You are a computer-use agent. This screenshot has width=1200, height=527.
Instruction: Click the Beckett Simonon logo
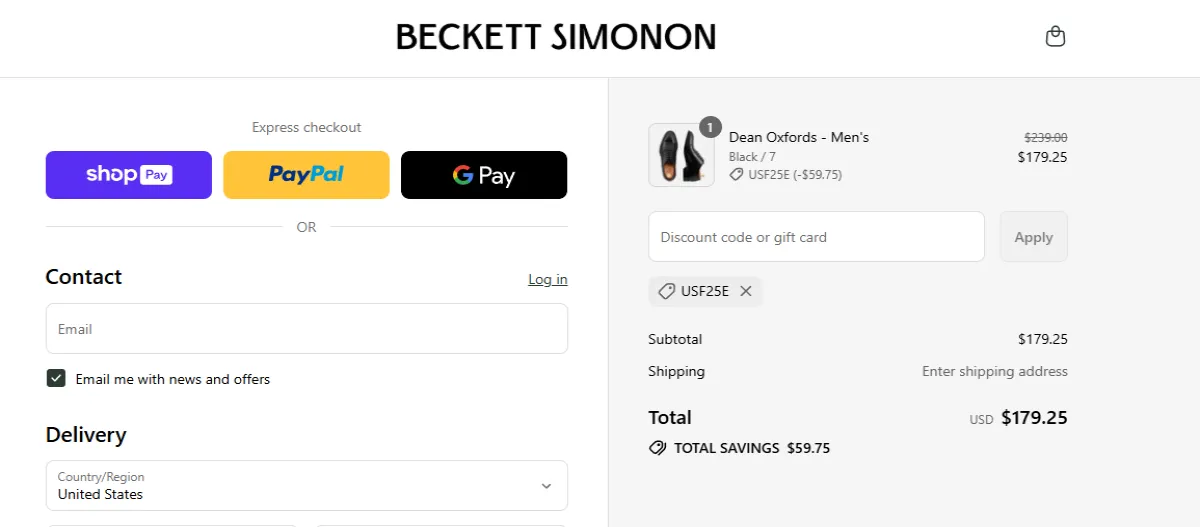(x=556, y=38)
